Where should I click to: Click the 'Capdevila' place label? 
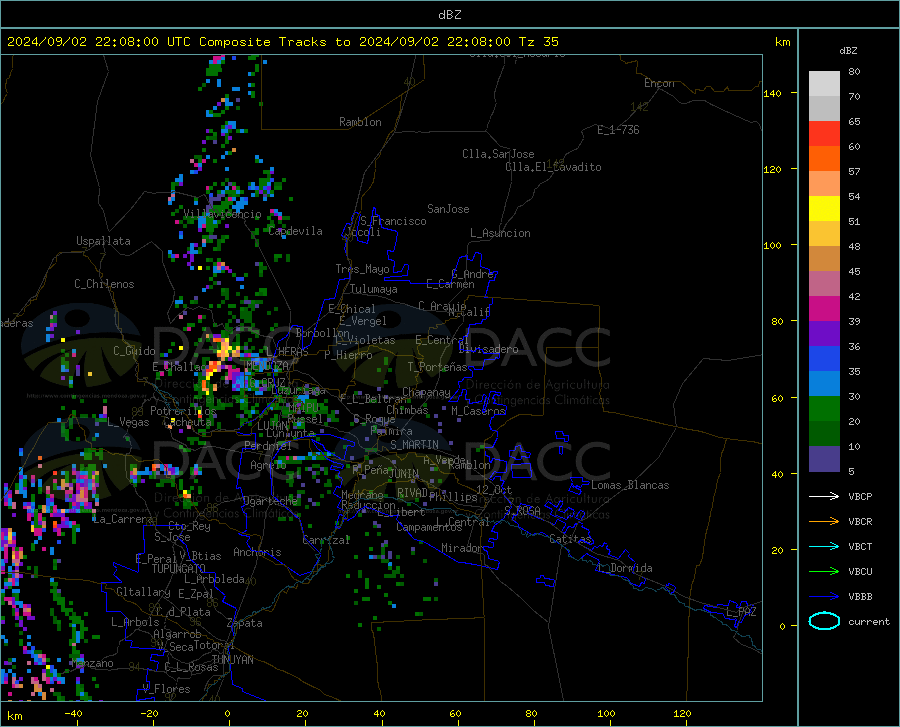[x=295, y=231]
